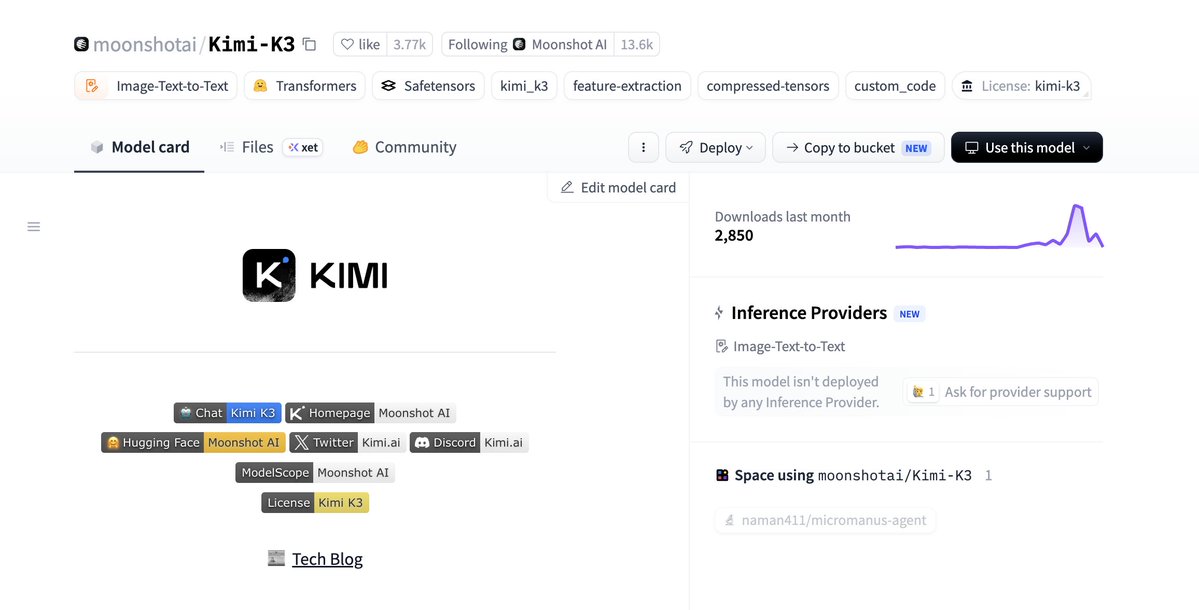
Task: Open the Tech Blog link
Action: [x=327, y=559]
